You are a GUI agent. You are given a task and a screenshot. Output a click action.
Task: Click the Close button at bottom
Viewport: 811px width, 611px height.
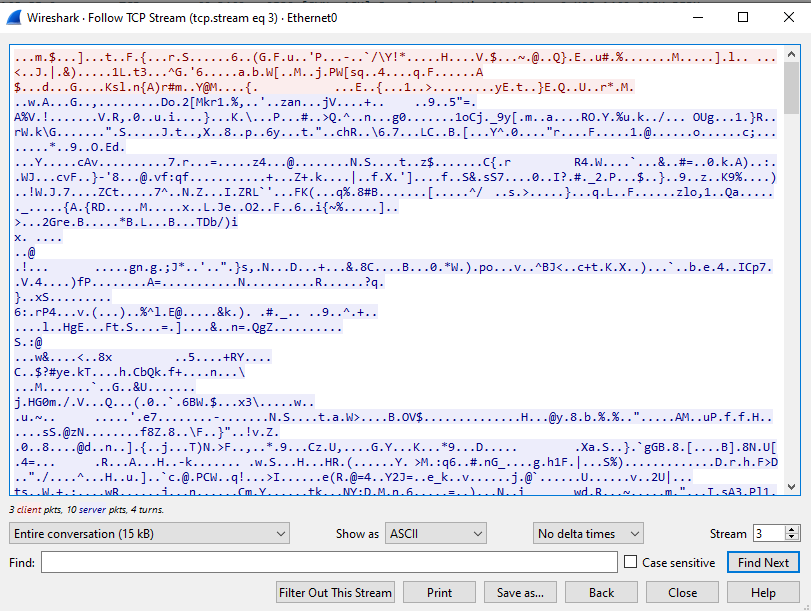[683, 592]
